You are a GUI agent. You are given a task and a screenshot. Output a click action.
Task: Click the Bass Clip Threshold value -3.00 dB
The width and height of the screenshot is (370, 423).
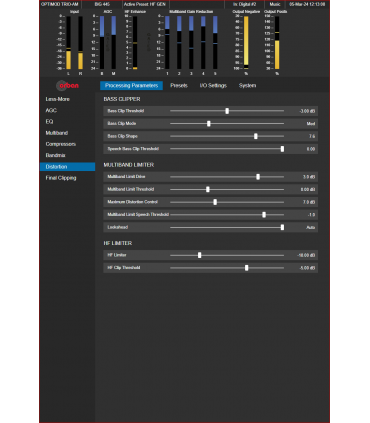[307, 111]
